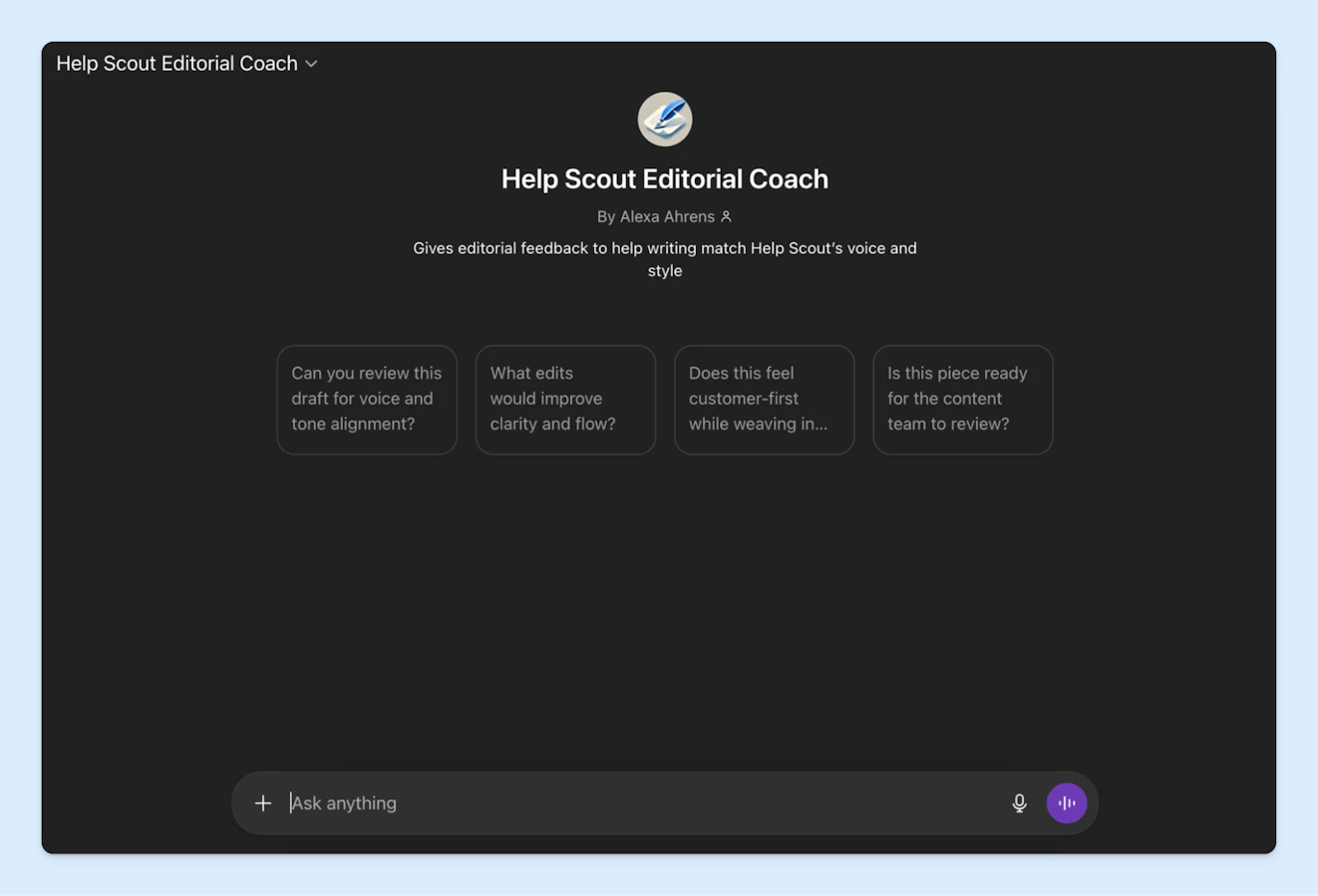Screen dimensions: 1318x896
Task: Select the voice and tone alignment suggestion
Action: (366, 399)
